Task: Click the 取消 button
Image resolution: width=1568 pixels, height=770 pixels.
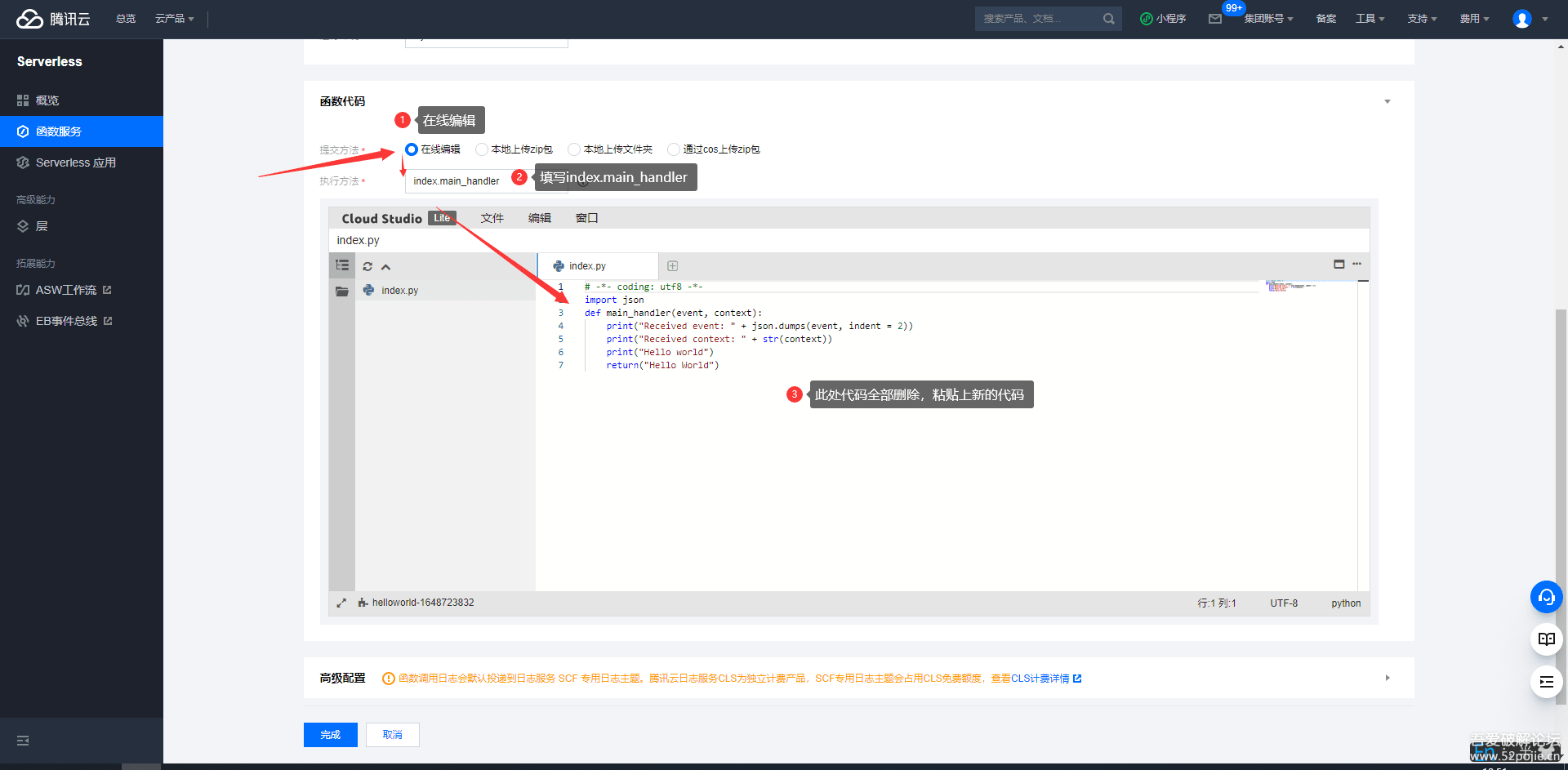Action: (x=393, y=735)
